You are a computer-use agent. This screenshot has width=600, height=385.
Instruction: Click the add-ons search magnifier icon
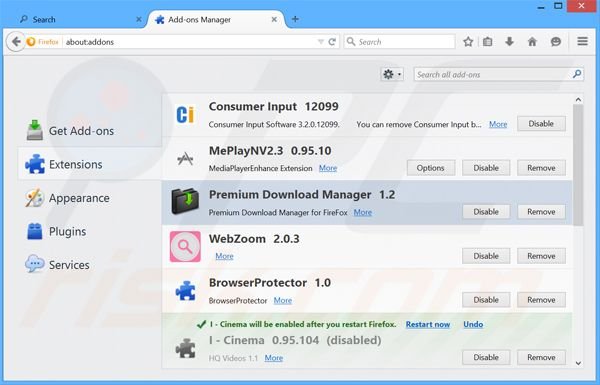(x=577, y=74)
